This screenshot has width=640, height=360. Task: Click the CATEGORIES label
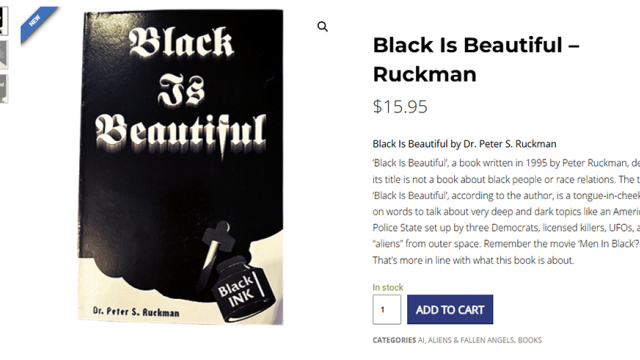394,340
